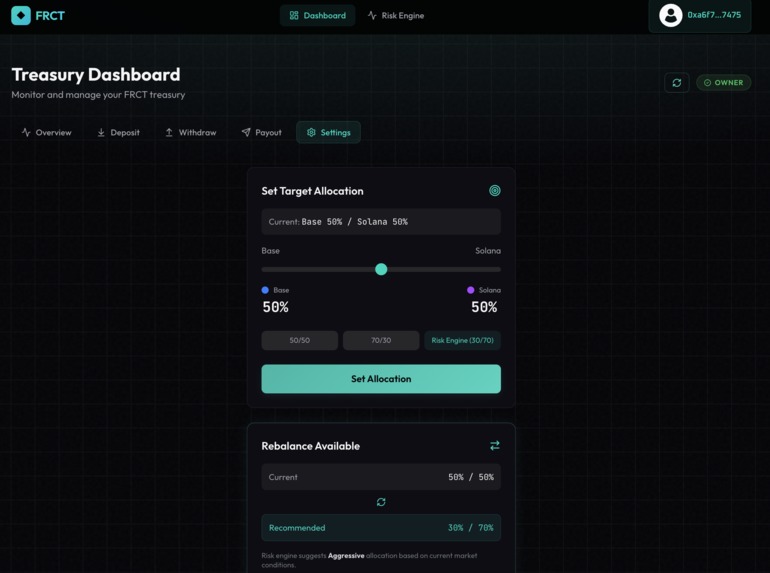Click the blue Base color dot
Screen dimensions: 770x573
tap(265, 290)
